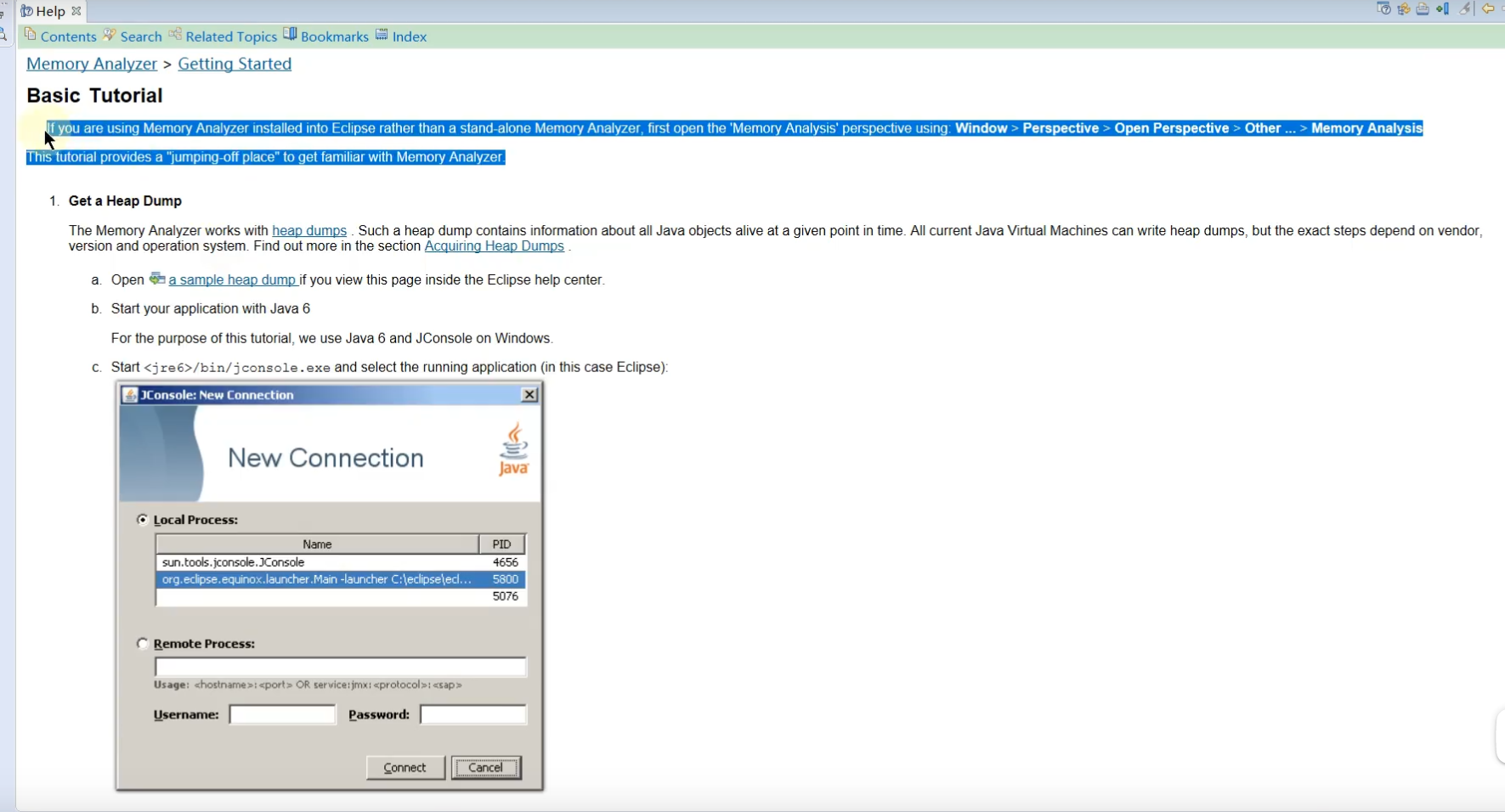Viewport: 1505px width, 812px height.
Task: Go back using the yellow arrow
Action: [x=1488, y=9]
